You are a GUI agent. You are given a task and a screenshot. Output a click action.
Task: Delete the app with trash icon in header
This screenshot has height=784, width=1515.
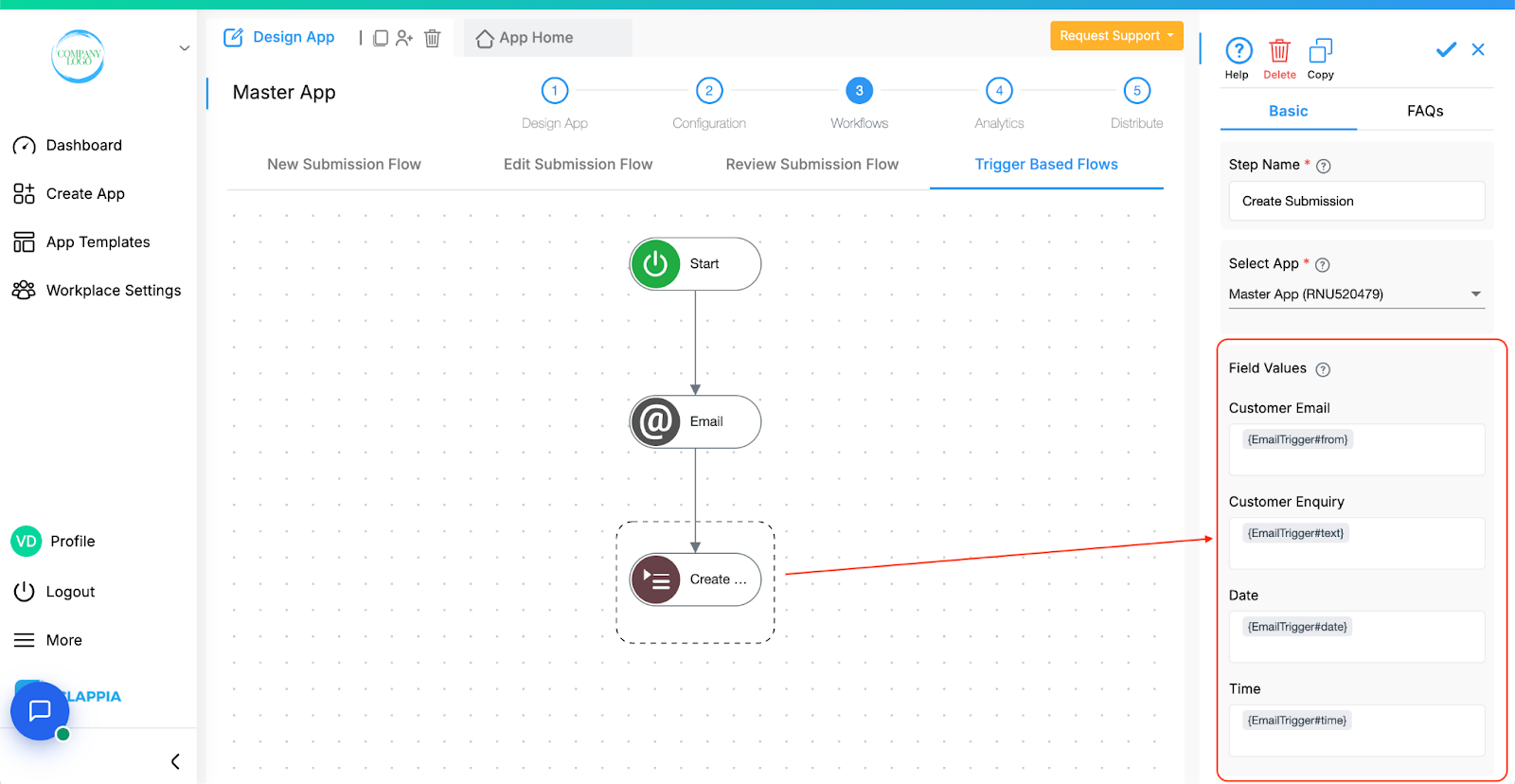(x=433, y=38)
